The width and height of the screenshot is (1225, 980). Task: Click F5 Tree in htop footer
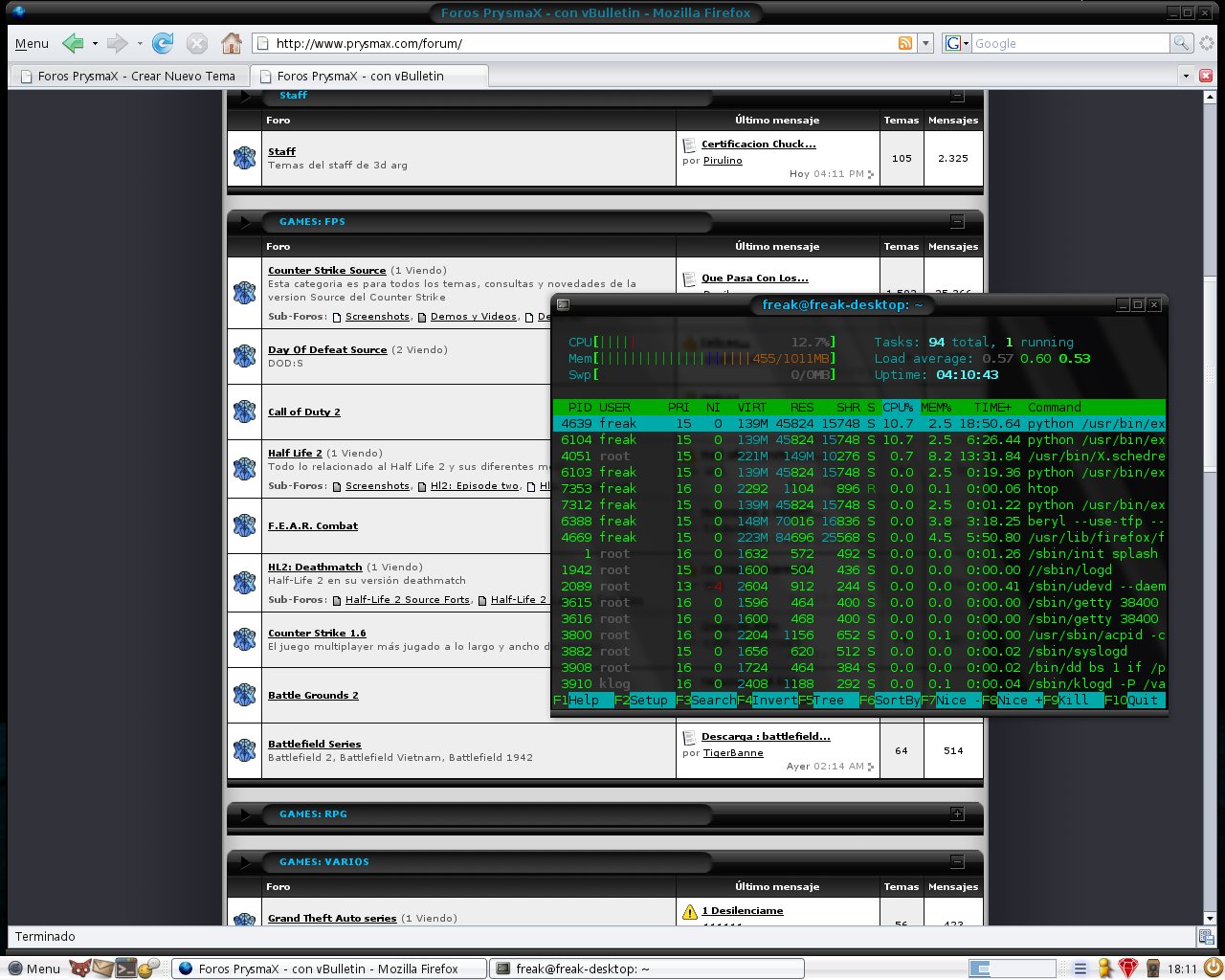click(829, 700)
